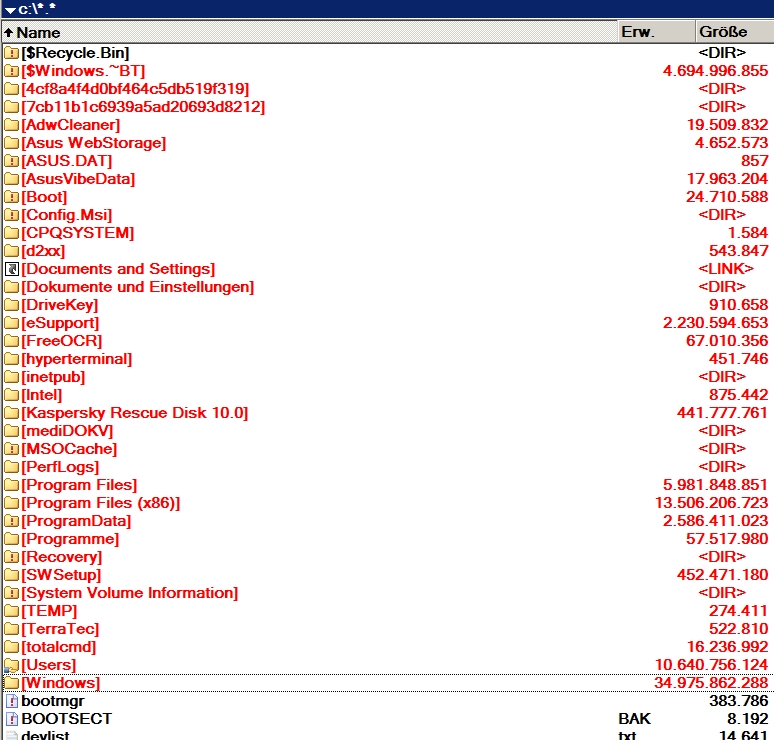Sort by the Erw. extension column header
The image size is (774, 740).
(657, 32)
